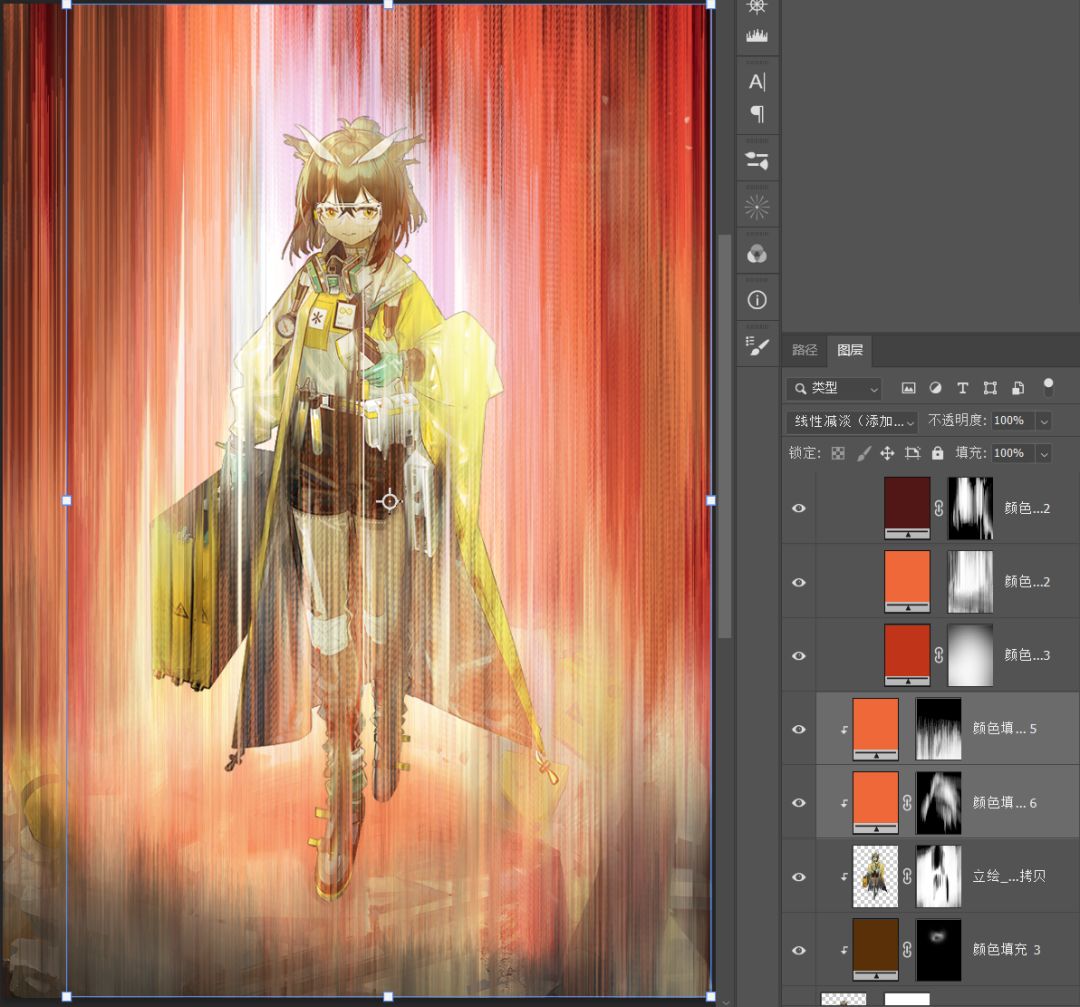
Task: Click the dark red color fill swatch thumbnail
Action: [x=907, y=503]
